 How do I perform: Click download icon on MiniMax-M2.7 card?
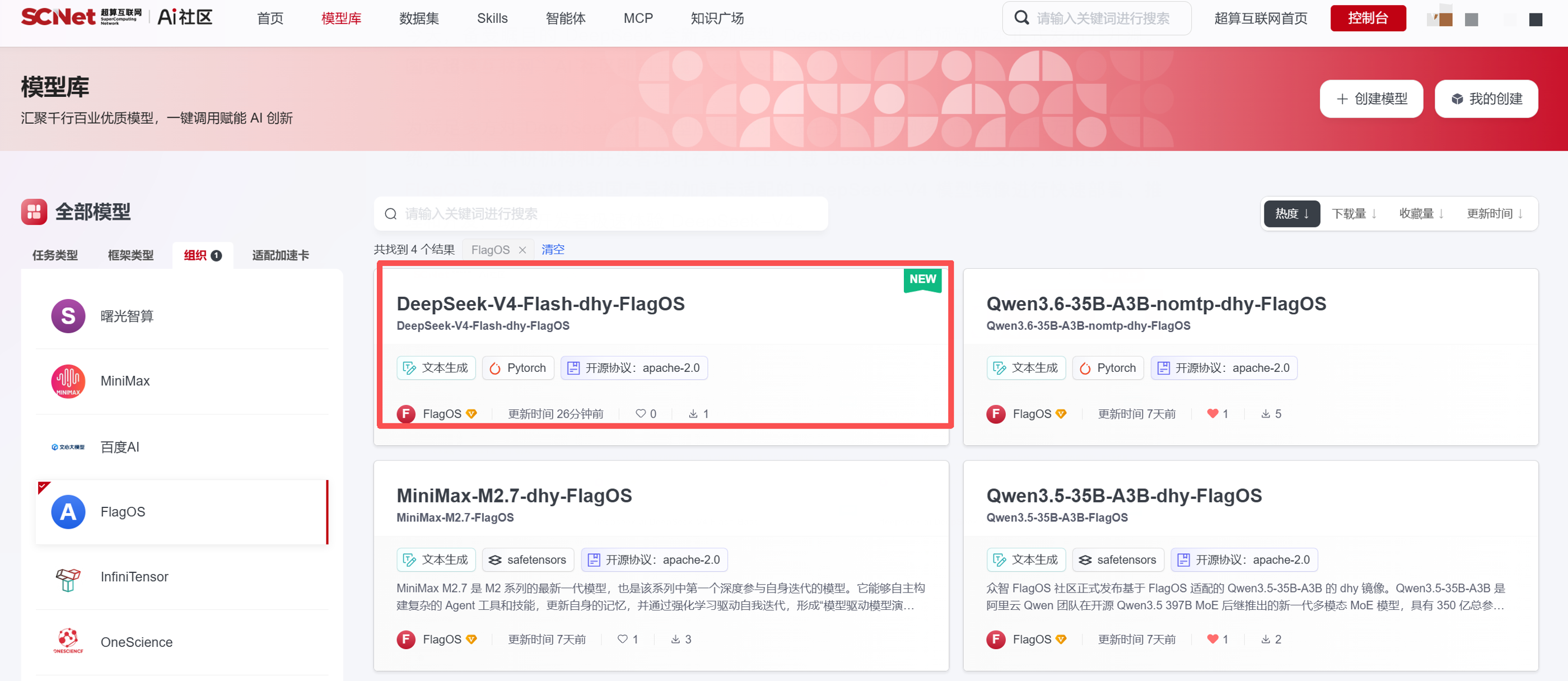click(675, 639)
